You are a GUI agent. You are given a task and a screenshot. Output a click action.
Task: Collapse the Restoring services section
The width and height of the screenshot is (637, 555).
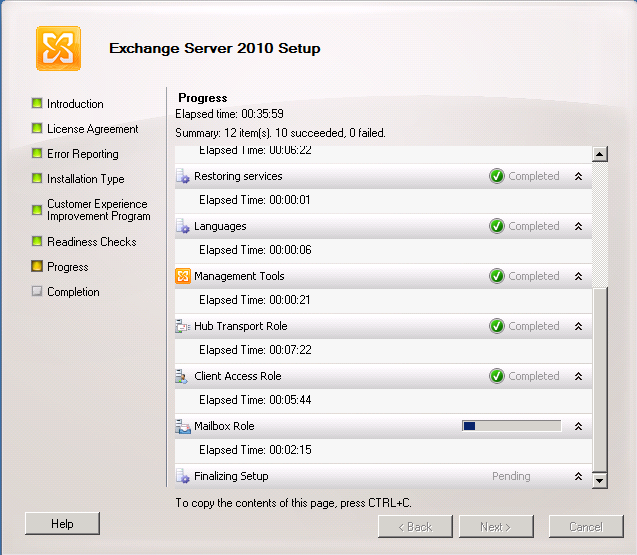(578, 176)
